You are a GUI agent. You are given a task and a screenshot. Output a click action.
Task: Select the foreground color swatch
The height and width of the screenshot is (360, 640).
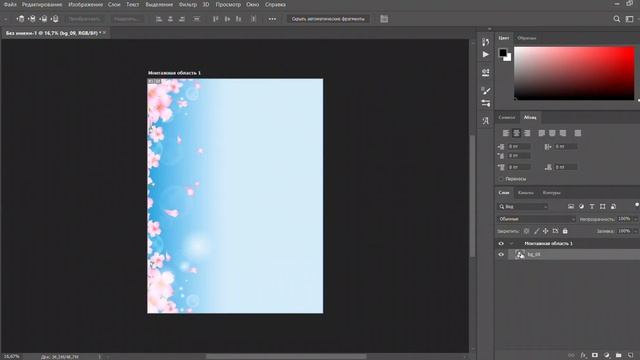(x=503, y=53)
